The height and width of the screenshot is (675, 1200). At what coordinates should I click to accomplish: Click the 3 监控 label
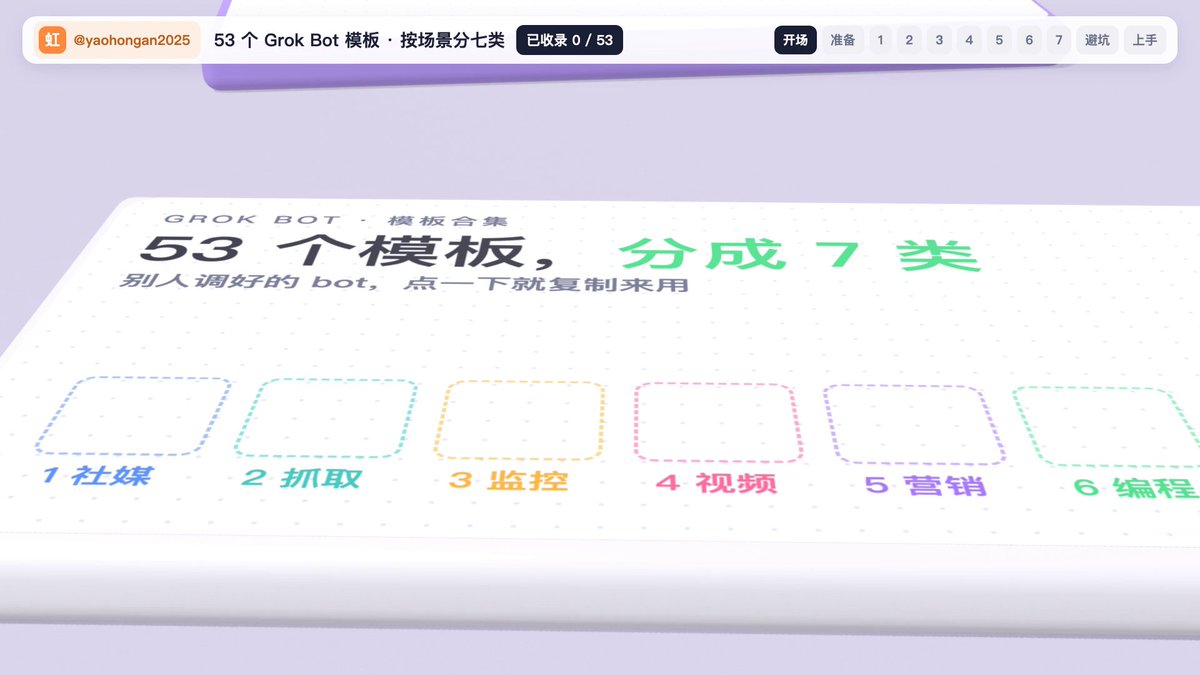508,480
